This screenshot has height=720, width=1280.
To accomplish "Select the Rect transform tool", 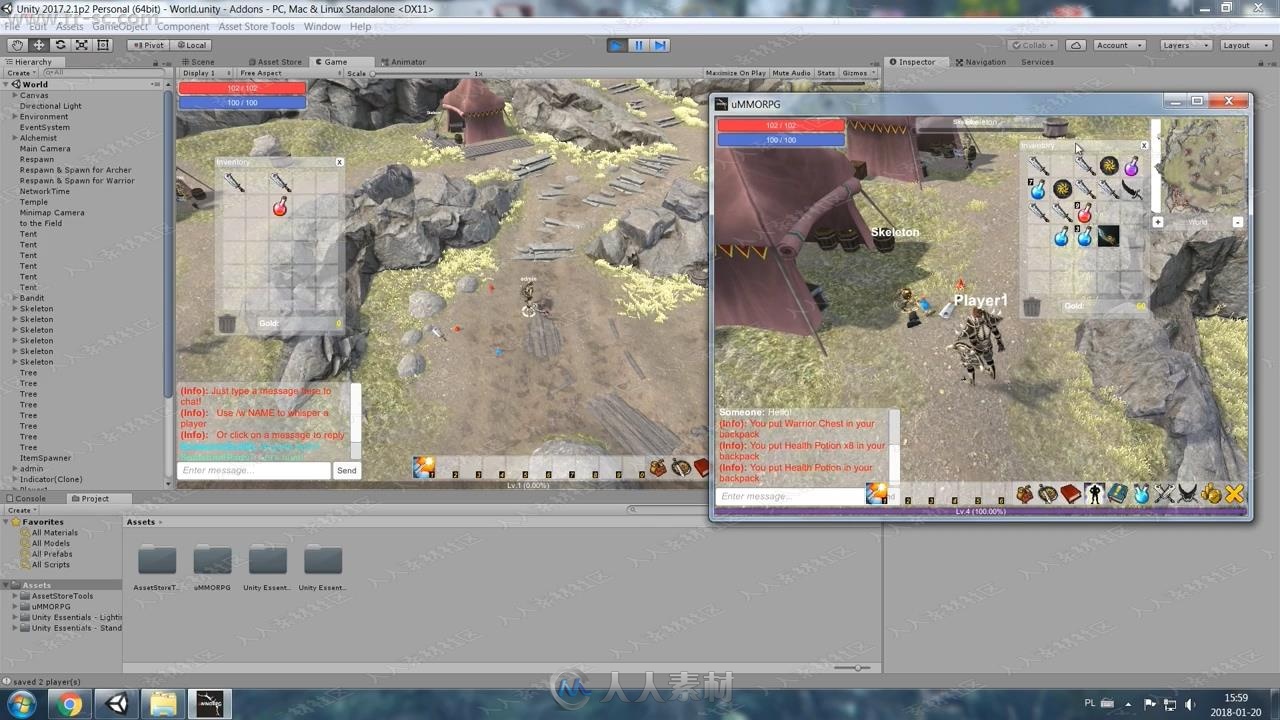I will click(103, 45).
